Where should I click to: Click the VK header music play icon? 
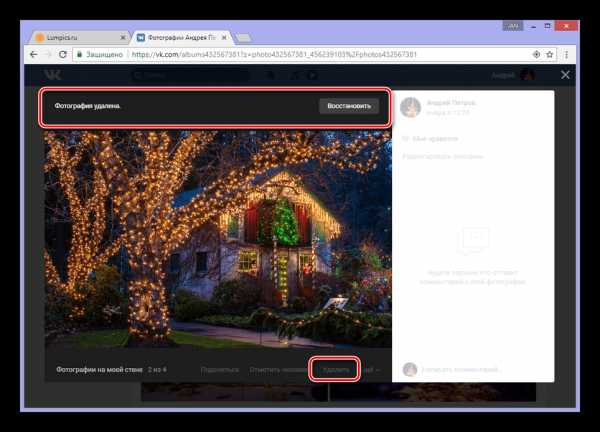tap(313, 75)
